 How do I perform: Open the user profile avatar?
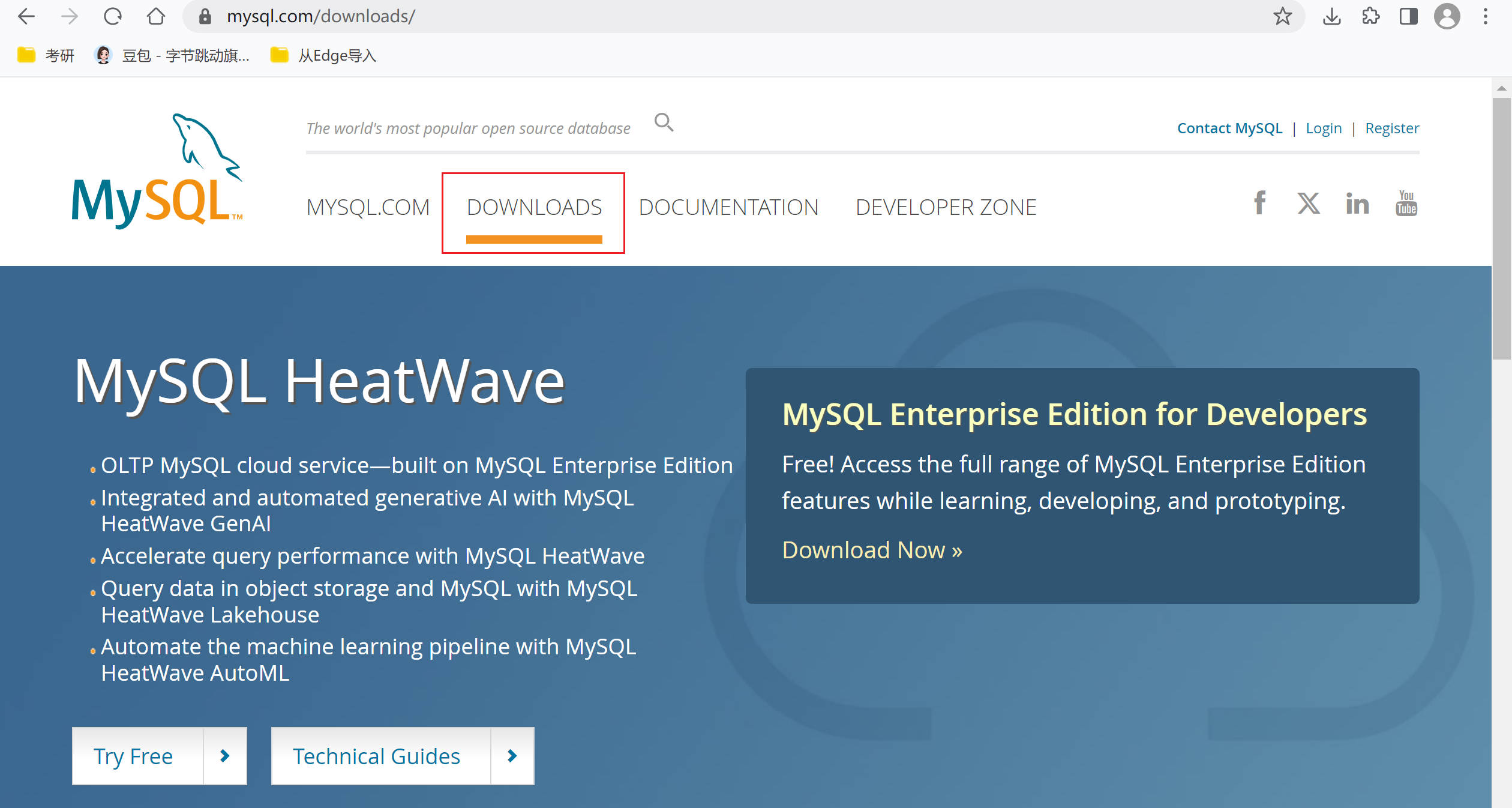click(1447, 16)
